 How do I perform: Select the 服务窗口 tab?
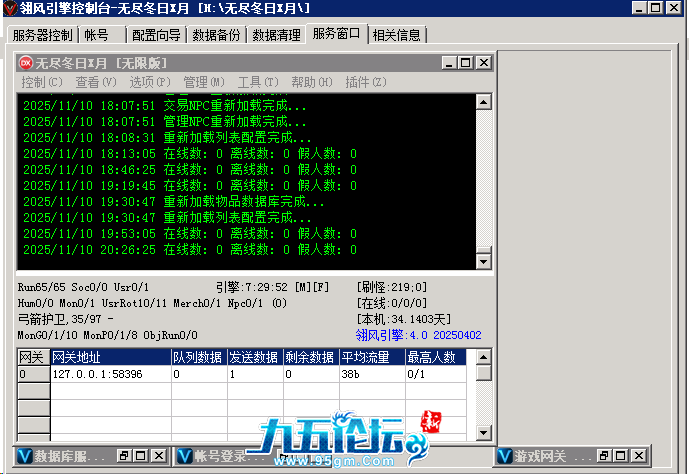337,33
